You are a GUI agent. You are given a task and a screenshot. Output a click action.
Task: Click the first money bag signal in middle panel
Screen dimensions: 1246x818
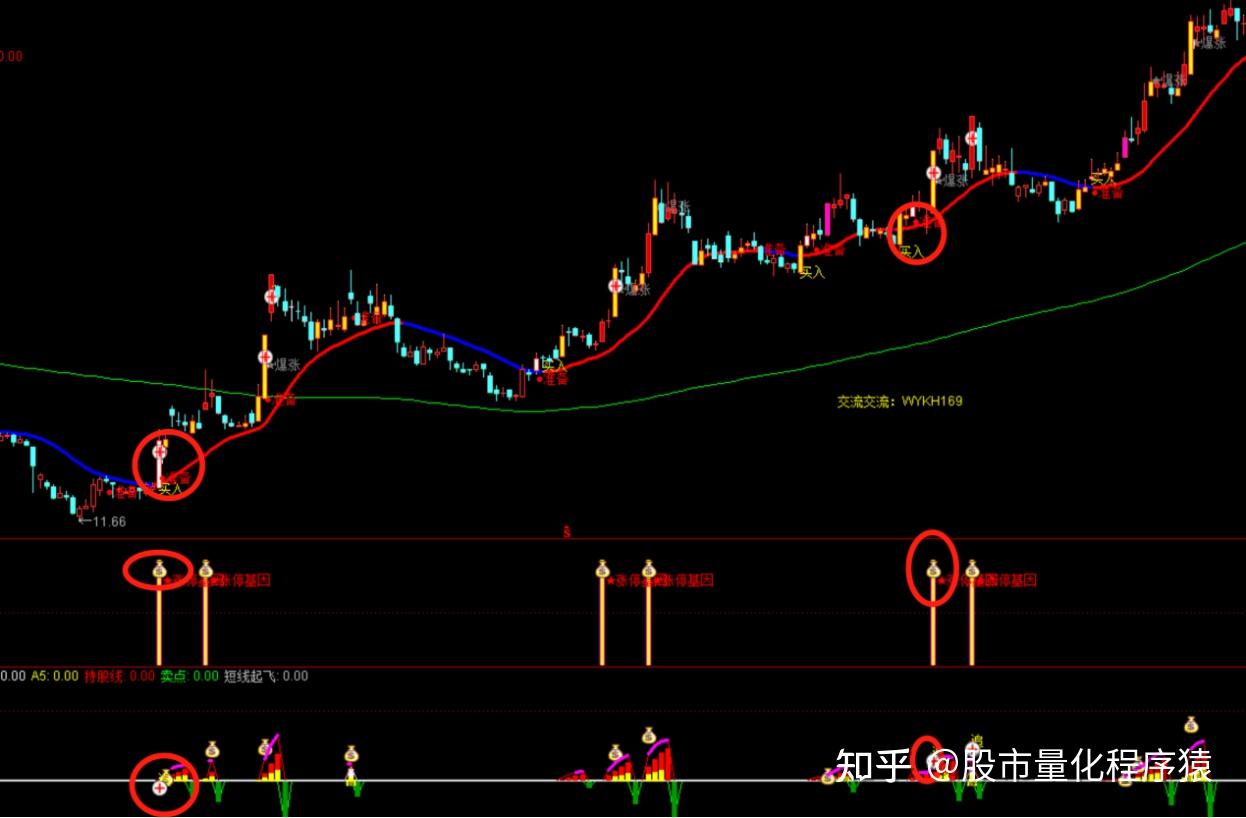coord(160,569)
